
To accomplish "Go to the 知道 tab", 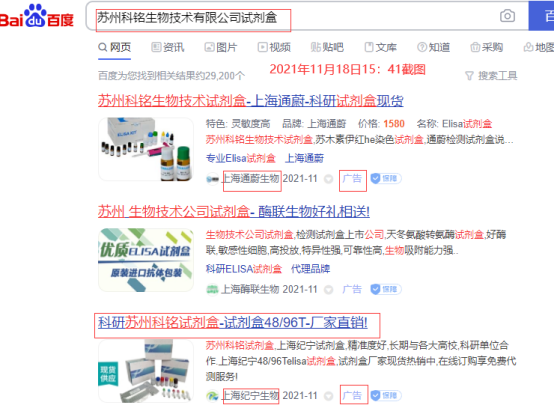I will pos(434,47).
